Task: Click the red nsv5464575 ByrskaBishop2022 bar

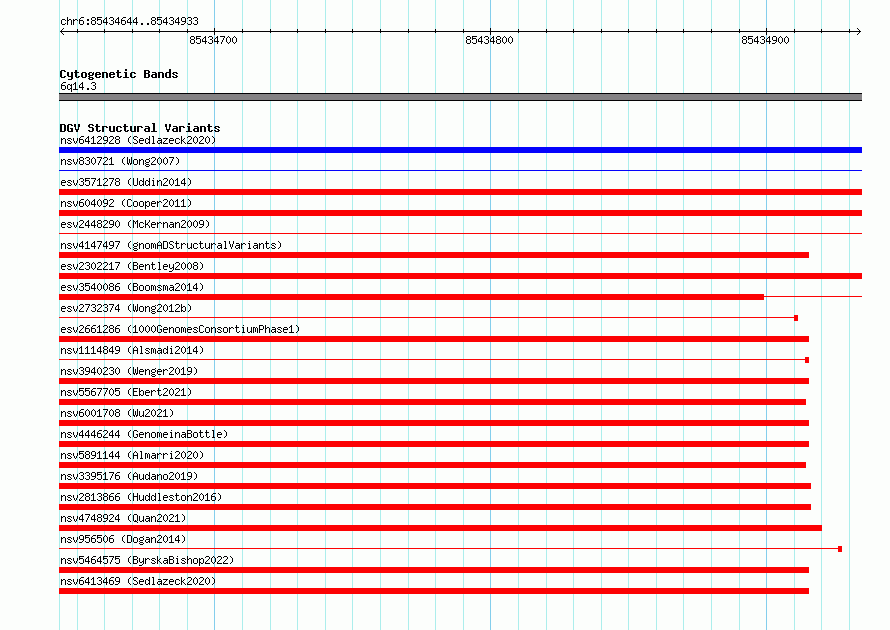Action: [x=434, y=570]
